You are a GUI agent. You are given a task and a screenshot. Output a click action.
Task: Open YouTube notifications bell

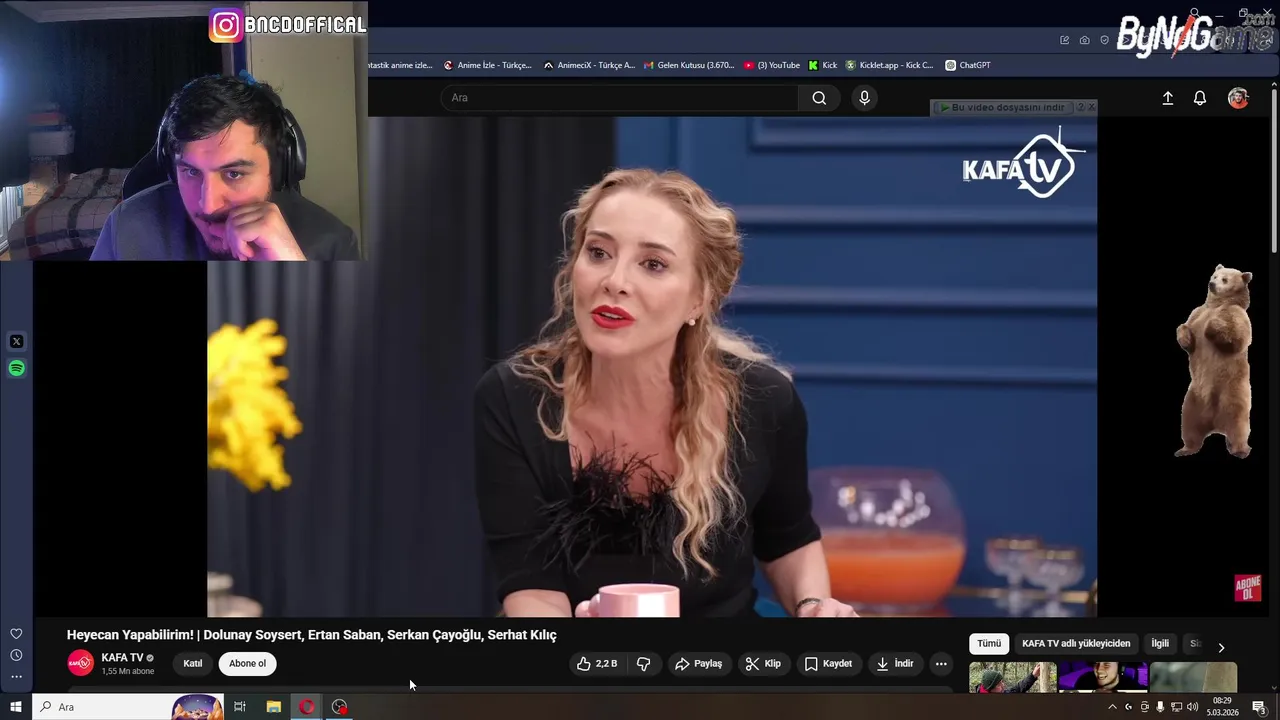1200,98
